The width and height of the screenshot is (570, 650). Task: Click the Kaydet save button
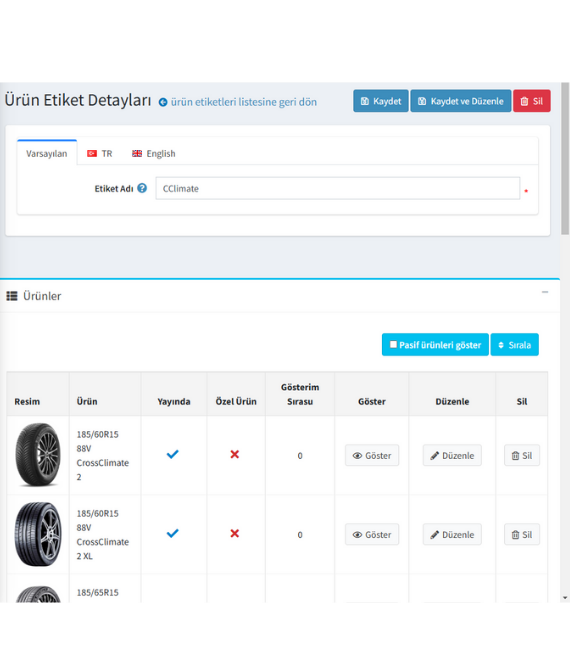(x=381, y=101)
